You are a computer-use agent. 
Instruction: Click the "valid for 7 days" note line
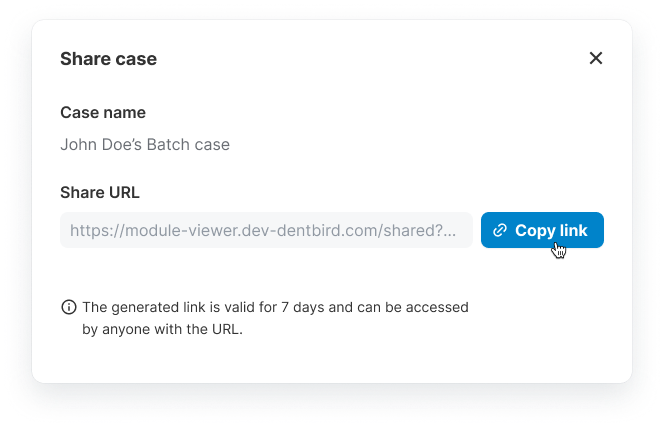point(276,307)
